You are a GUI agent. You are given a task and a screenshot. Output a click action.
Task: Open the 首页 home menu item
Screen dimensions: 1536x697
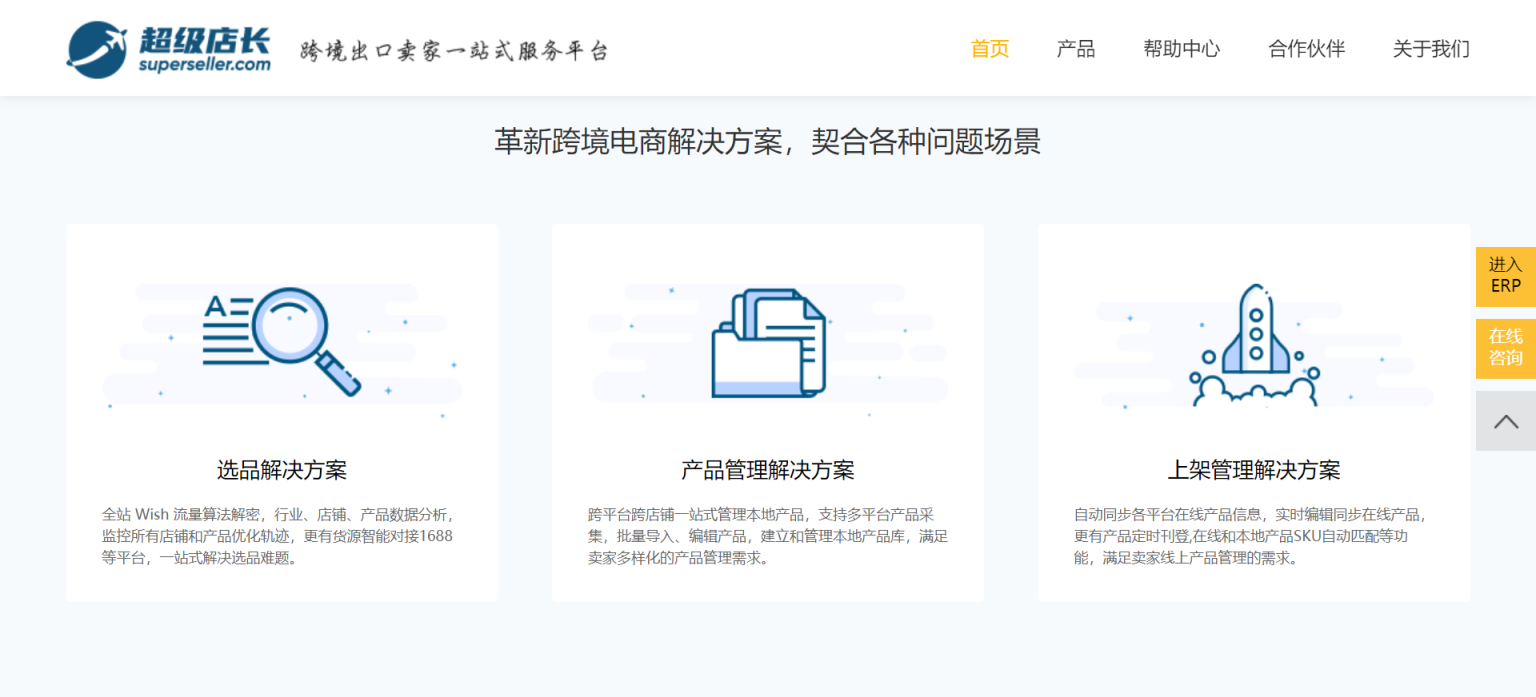pyautogui.click(x=989, y=49)
